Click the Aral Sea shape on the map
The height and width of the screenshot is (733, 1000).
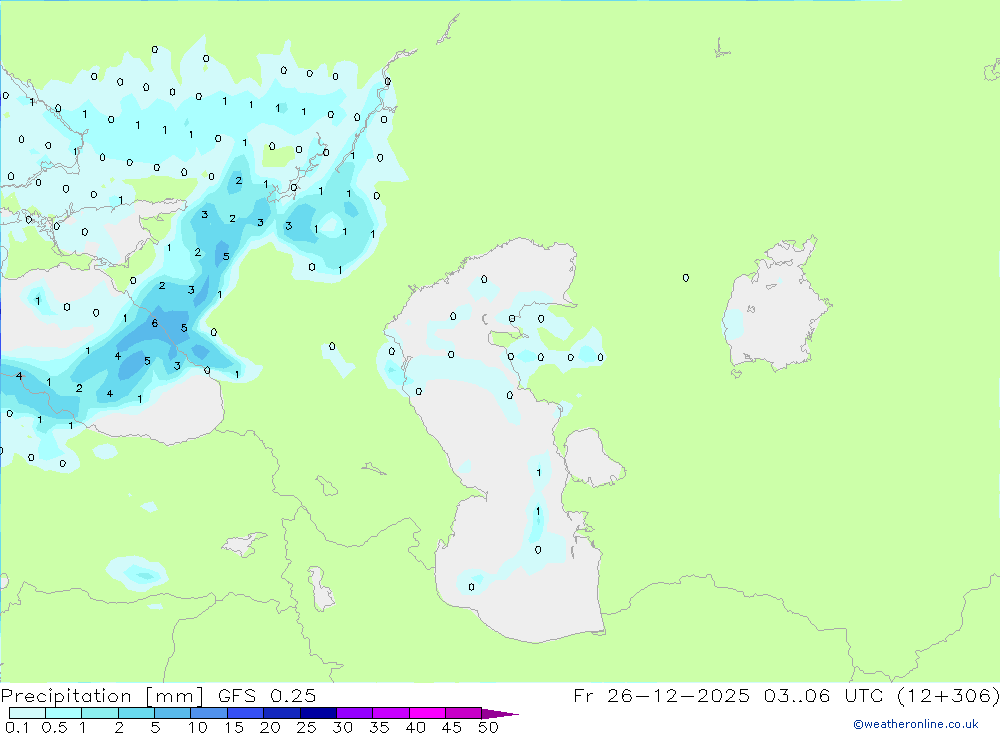775,305
